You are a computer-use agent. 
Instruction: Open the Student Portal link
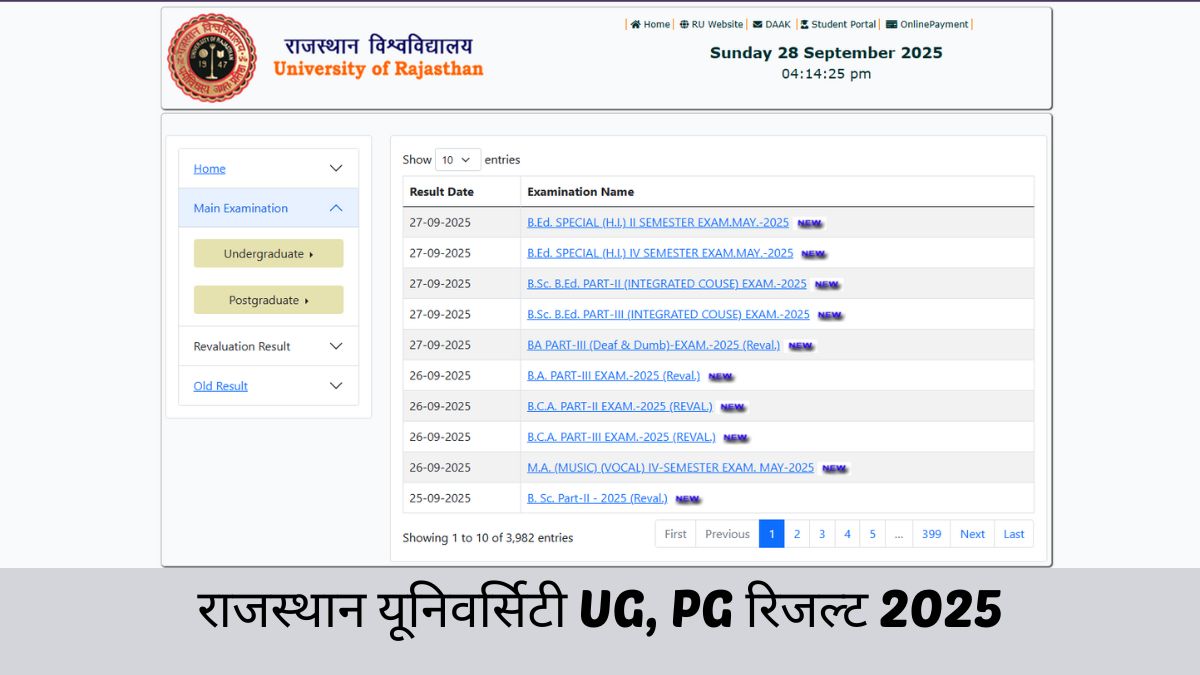tap(844, 24)
